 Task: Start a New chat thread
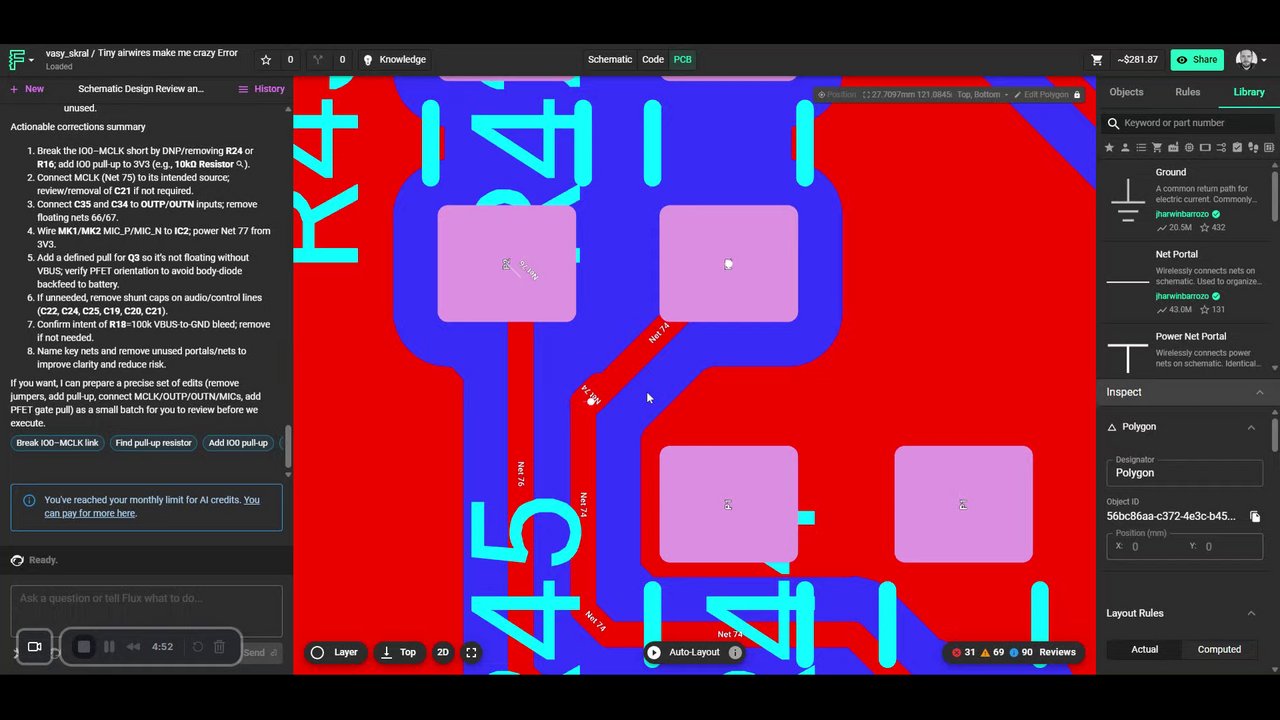point(27,89)
